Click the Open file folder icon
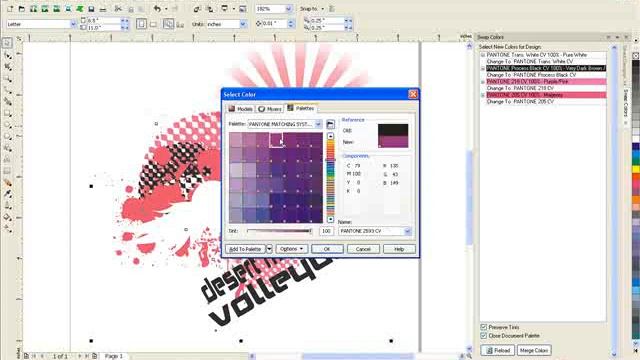The image size is (640, 360). [22, 9]
